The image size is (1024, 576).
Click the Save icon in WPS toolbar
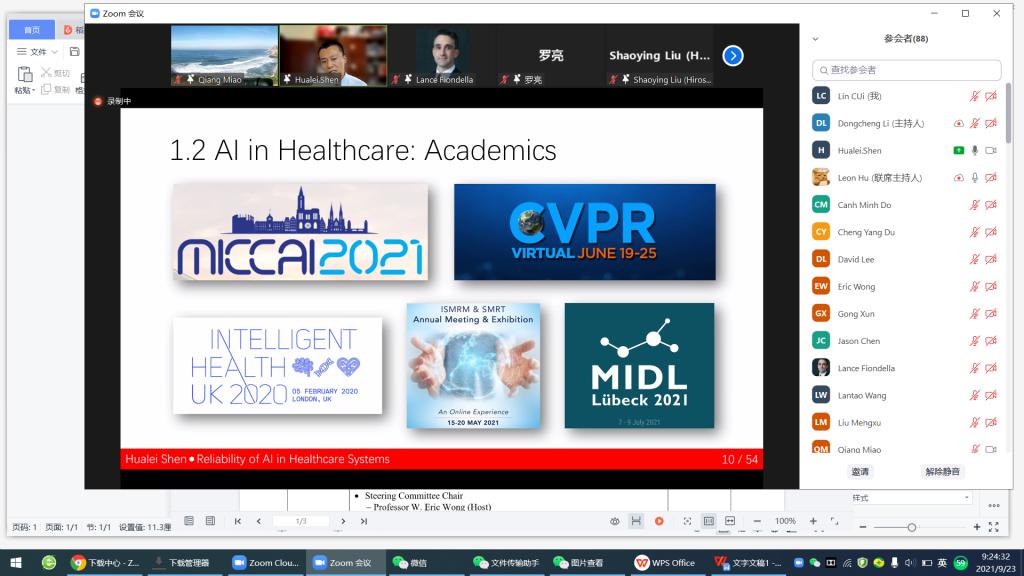pyautogui.click(x=74, y=52)
